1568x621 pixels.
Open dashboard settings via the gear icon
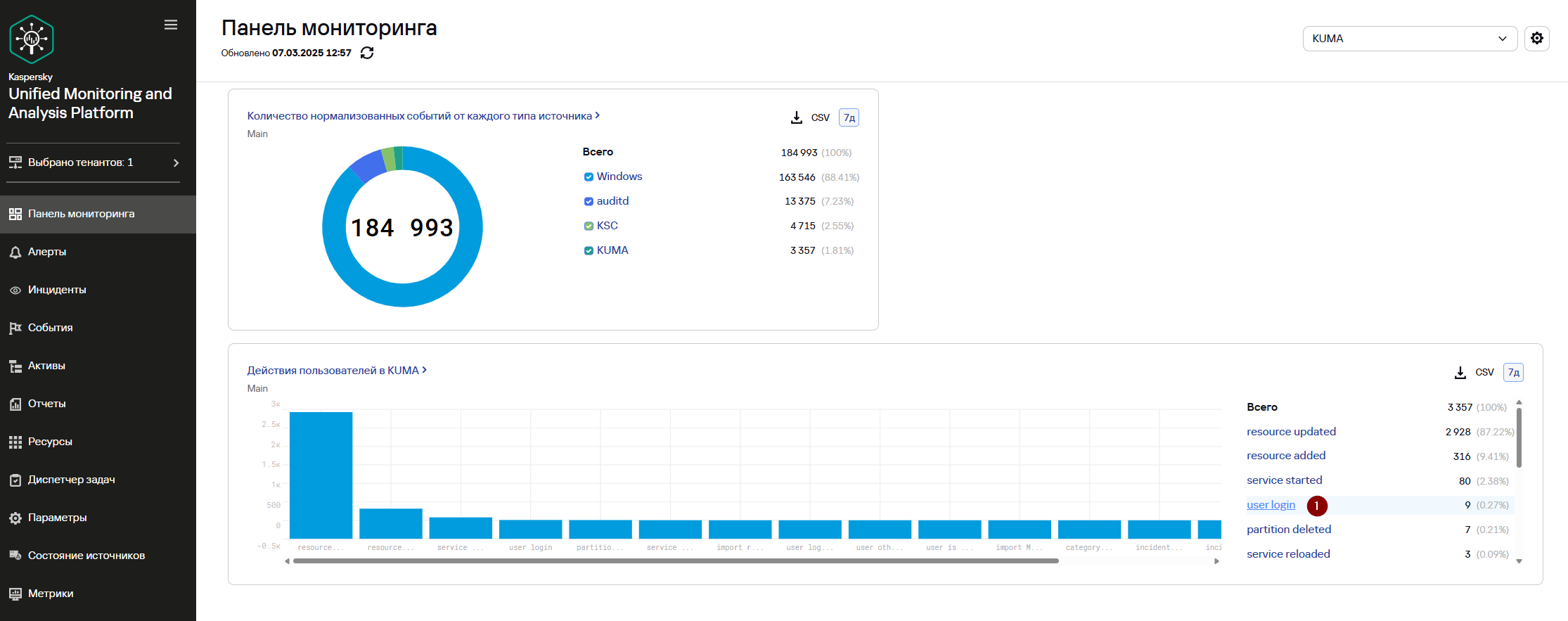[1537, 38]
